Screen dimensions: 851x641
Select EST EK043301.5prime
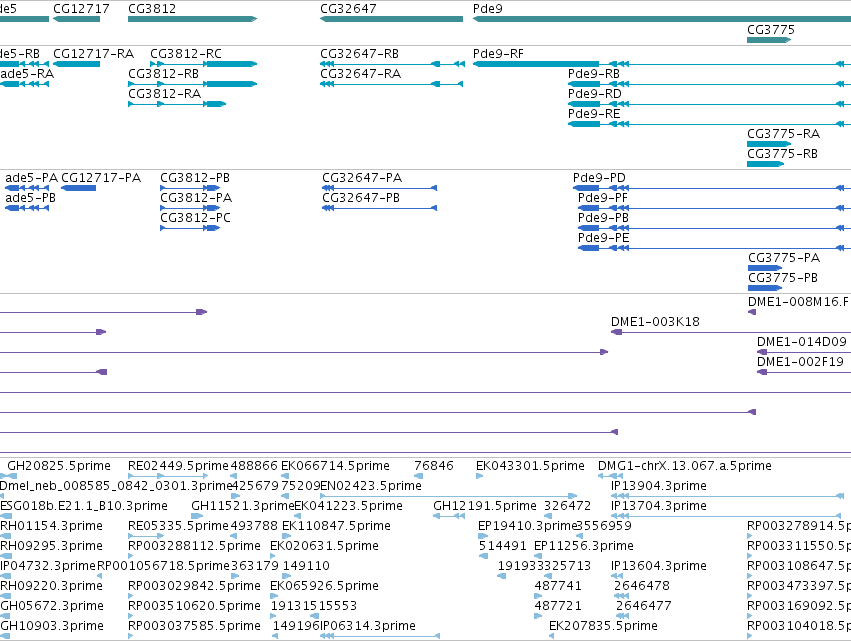[530, 466]
